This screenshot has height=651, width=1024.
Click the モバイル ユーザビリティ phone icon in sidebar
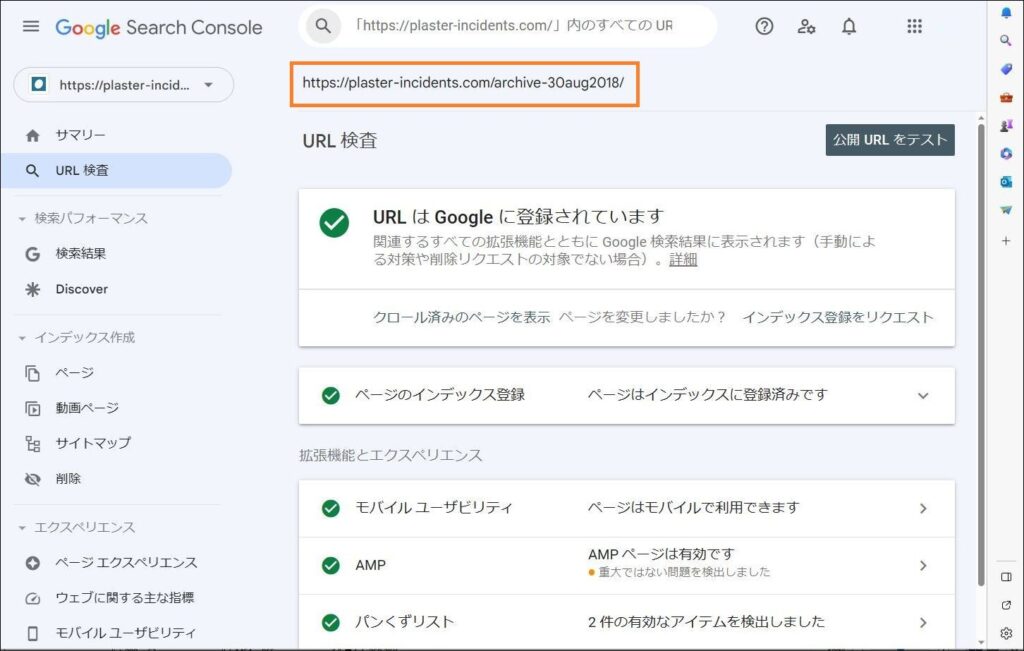pyautogui.click(x=32, y=633)
